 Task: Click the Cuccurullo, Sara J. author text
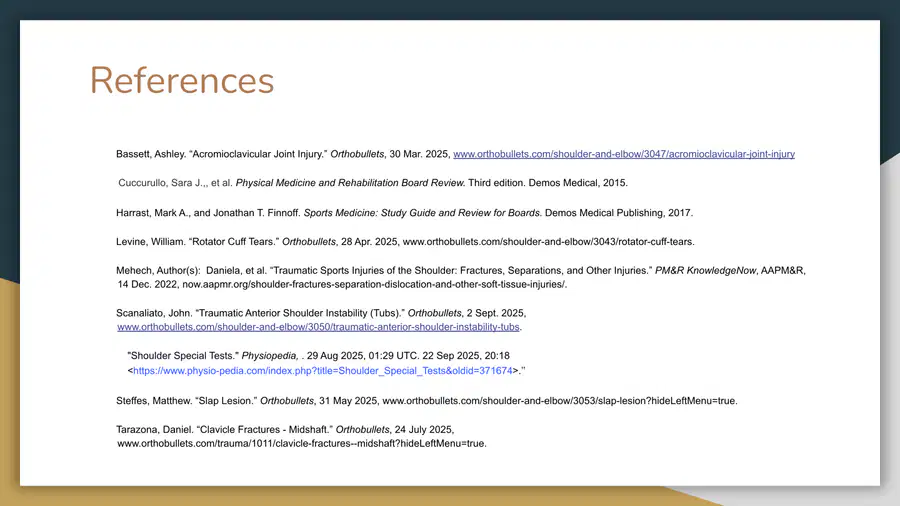[162, 182]
